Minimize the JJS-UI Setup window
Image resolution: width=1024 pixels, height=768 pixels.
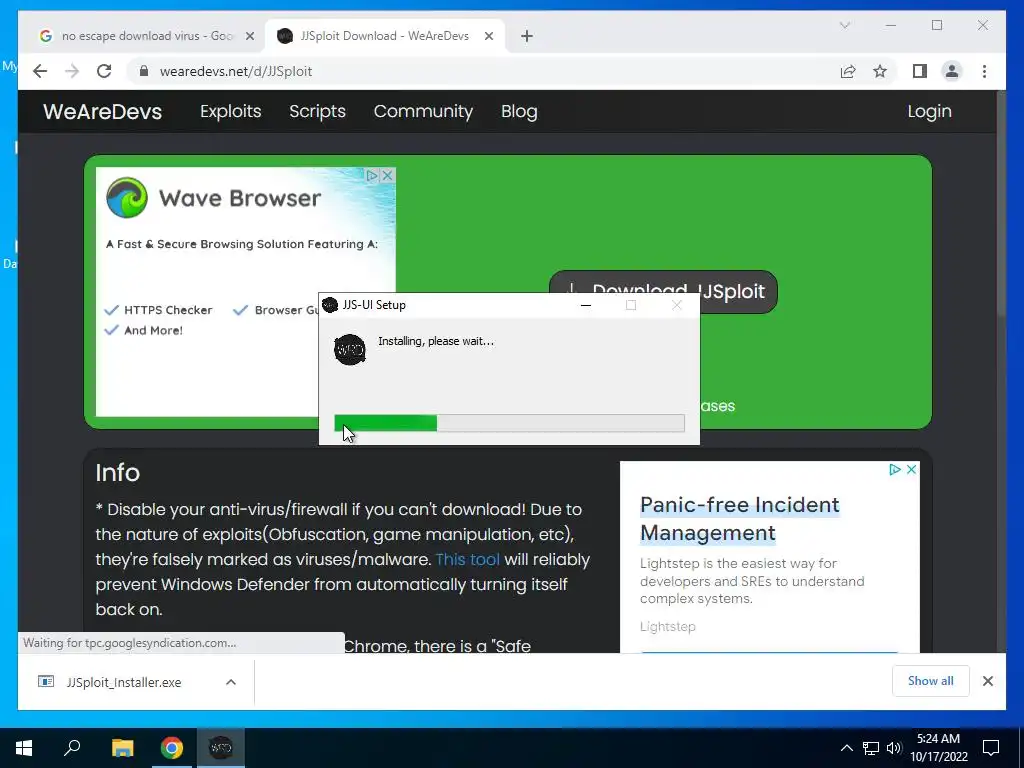(x=586, y=305)
